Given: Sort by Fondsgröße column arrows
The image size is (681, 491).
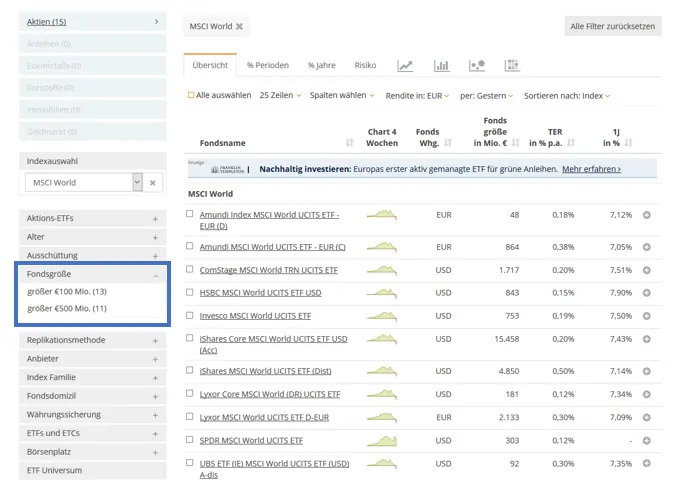Looking at the screenshot, I should coord(516,143).
